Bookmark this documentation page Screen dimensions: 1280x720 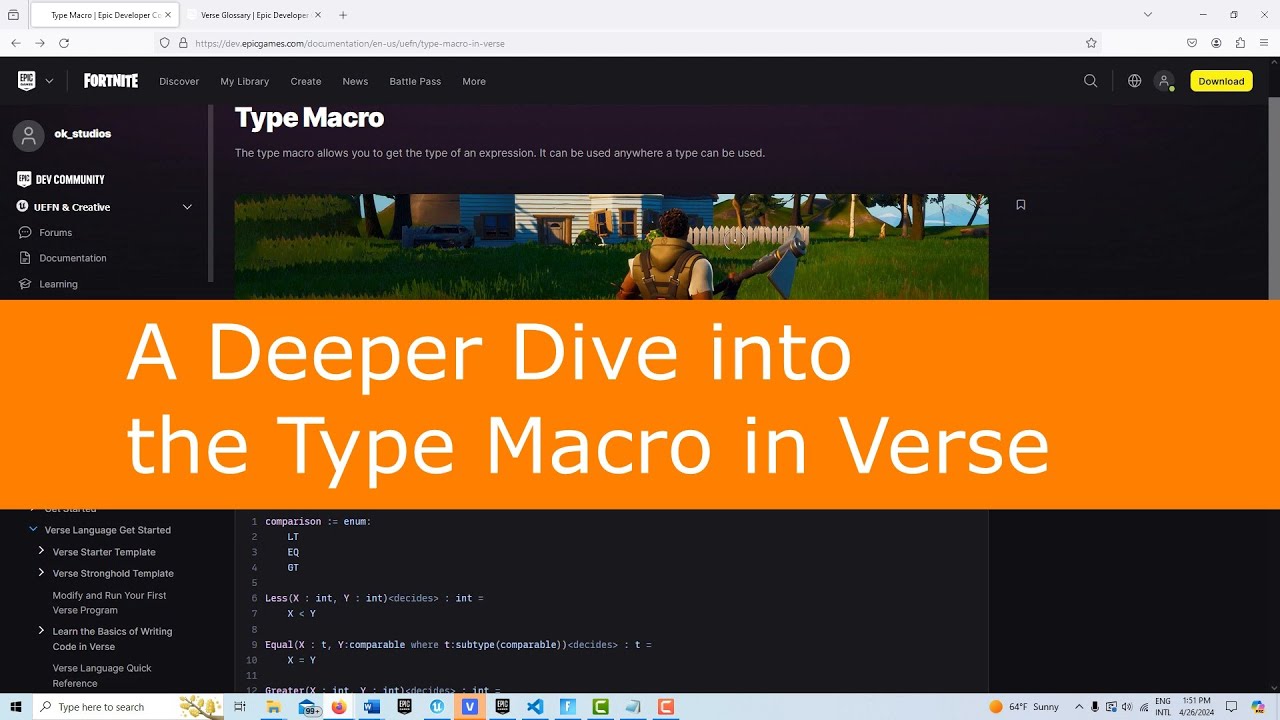point(1021,205)
